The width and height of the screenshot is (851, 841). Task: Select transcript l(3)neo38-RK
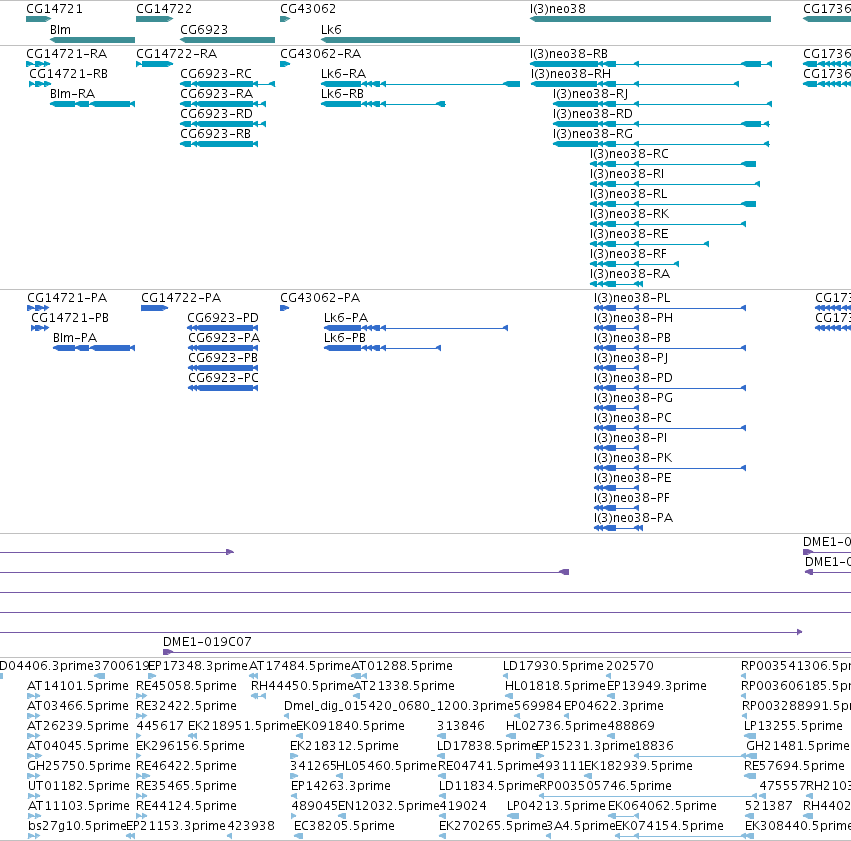(630, 214)
